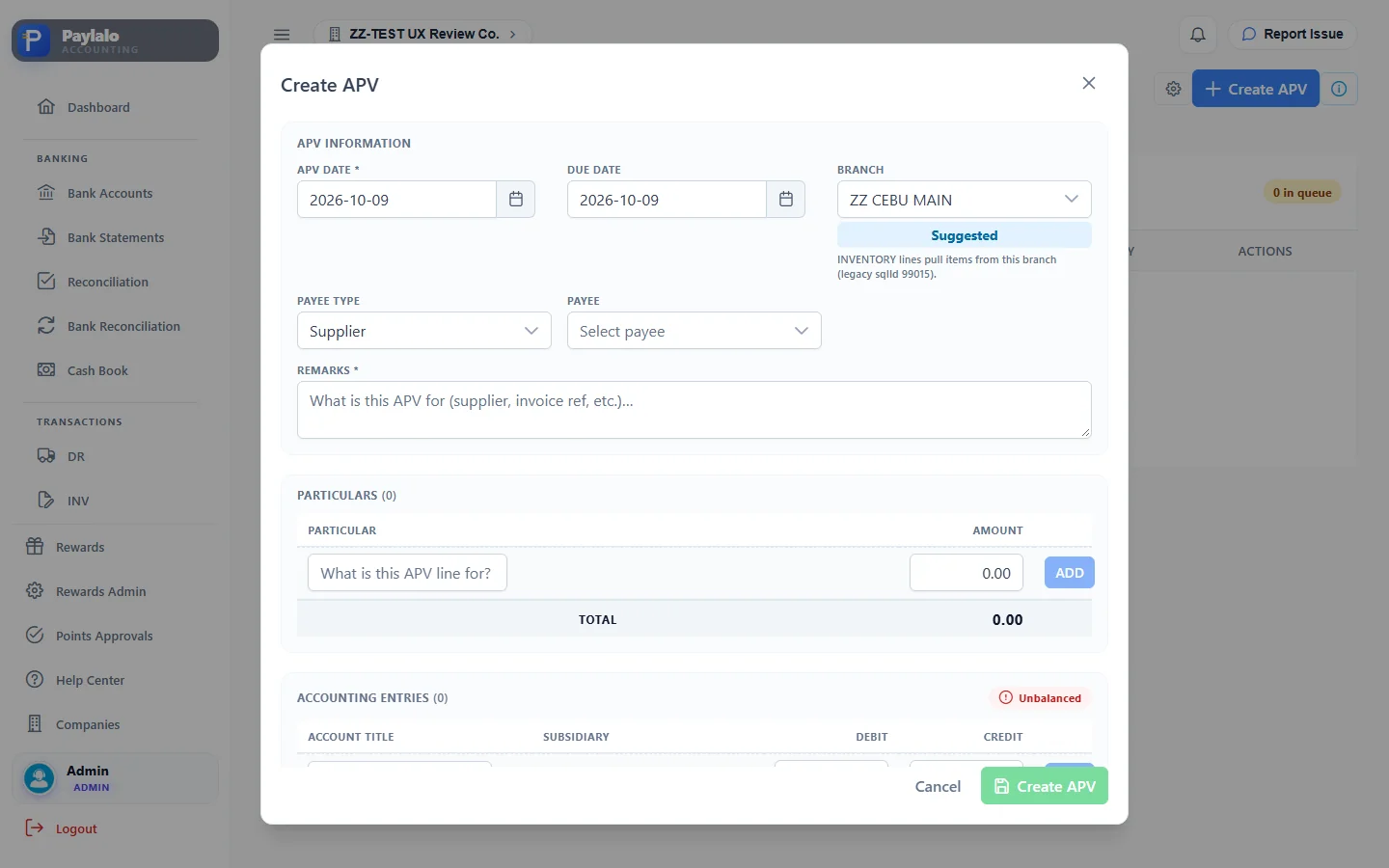Click the Unbalanced status badge
1389x868 pixels.
pos(1040,698)
